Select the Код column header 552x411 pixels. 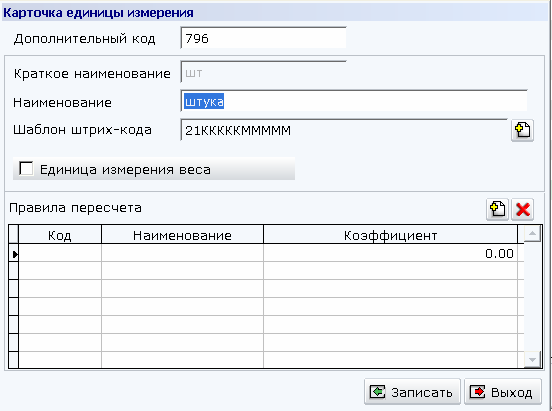[60, 235]
